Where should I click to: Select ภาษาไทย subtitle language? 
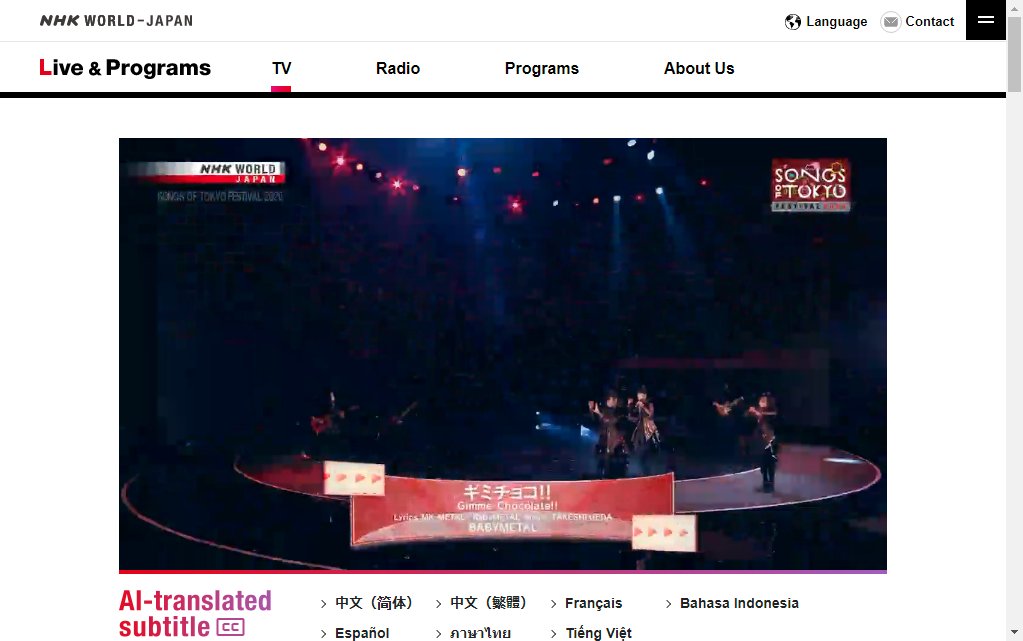point(480,633)
